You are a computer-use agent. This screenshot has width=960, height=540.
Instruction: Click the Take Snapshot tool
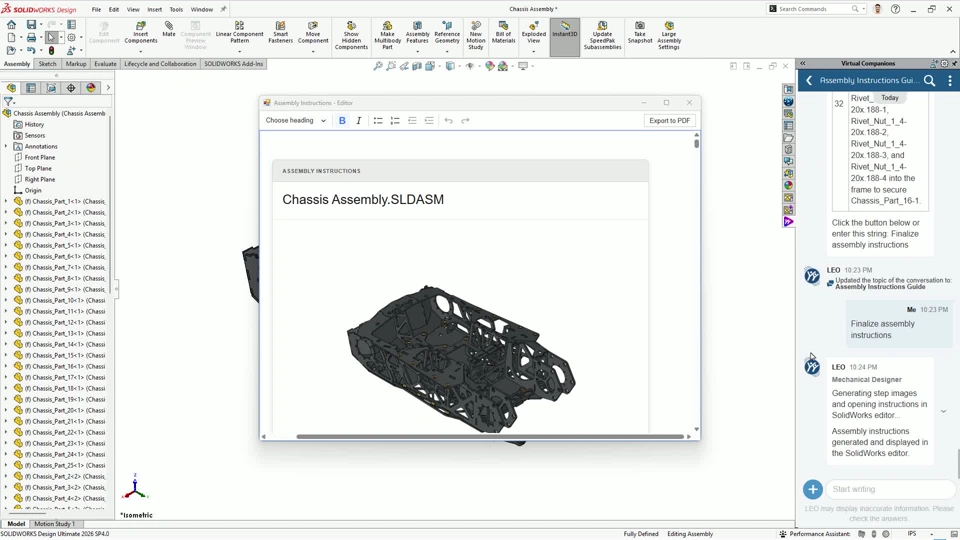(640, 33)
